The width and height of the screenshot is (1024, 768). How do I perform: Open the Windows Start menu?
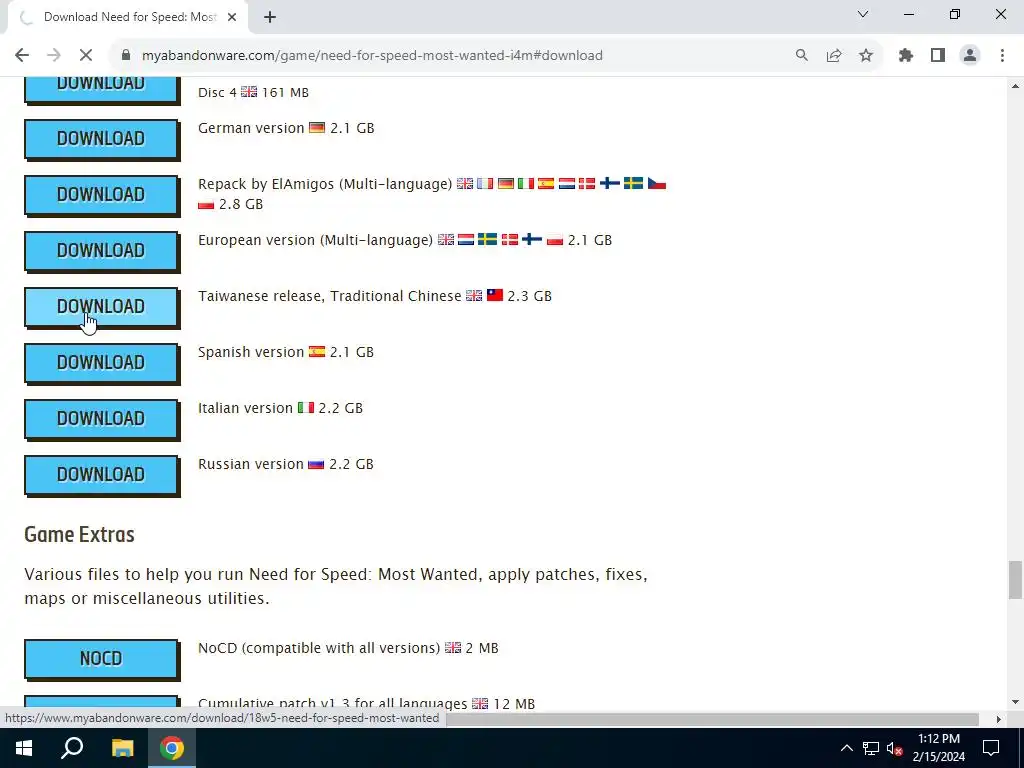point(24,748)
